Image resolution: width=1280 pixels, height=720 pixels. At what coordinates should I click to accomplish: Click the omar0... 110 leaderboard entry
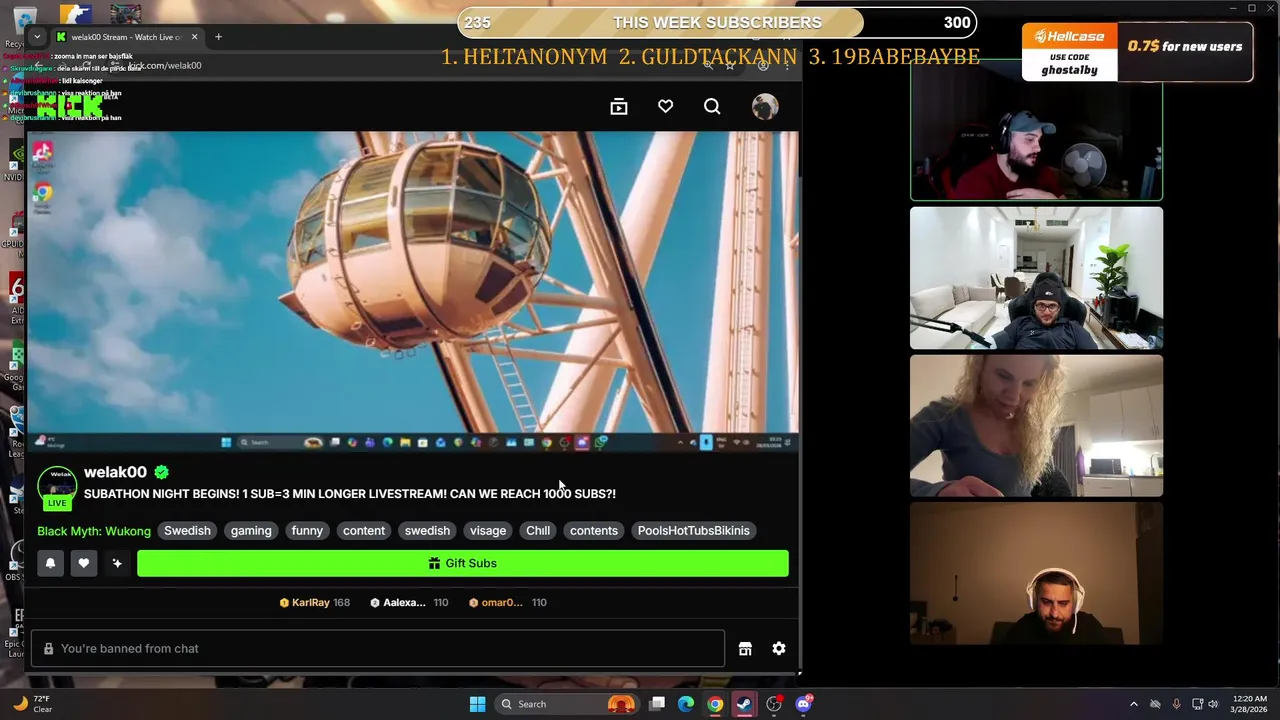point(507,603)
